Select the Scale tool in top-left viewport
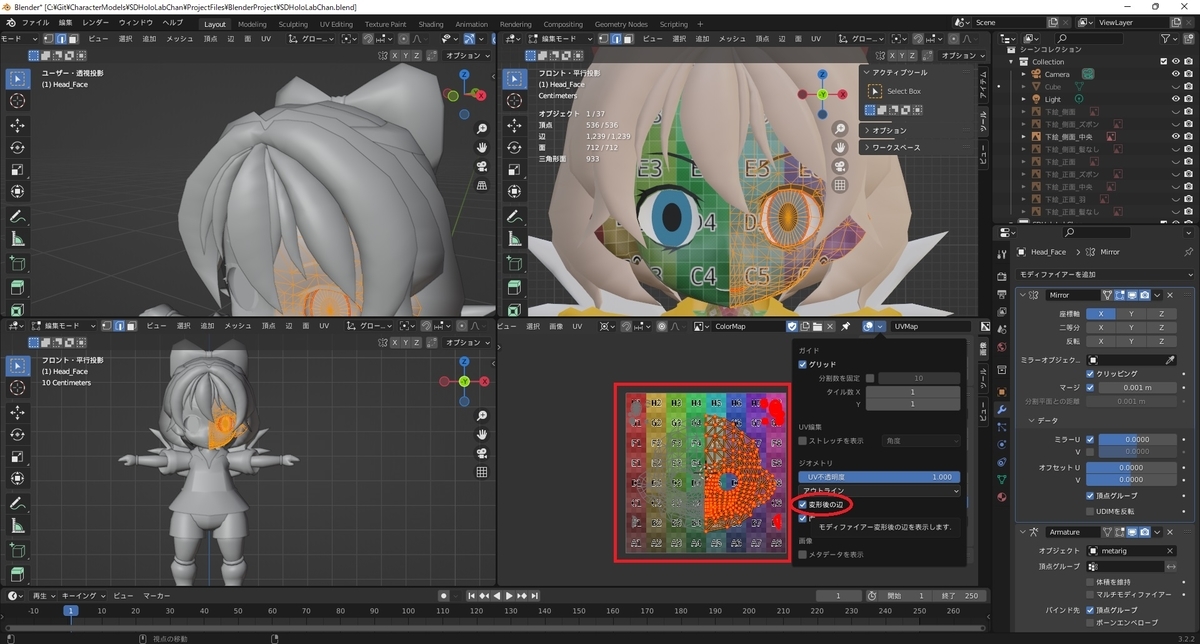 (x=18, y=169)
